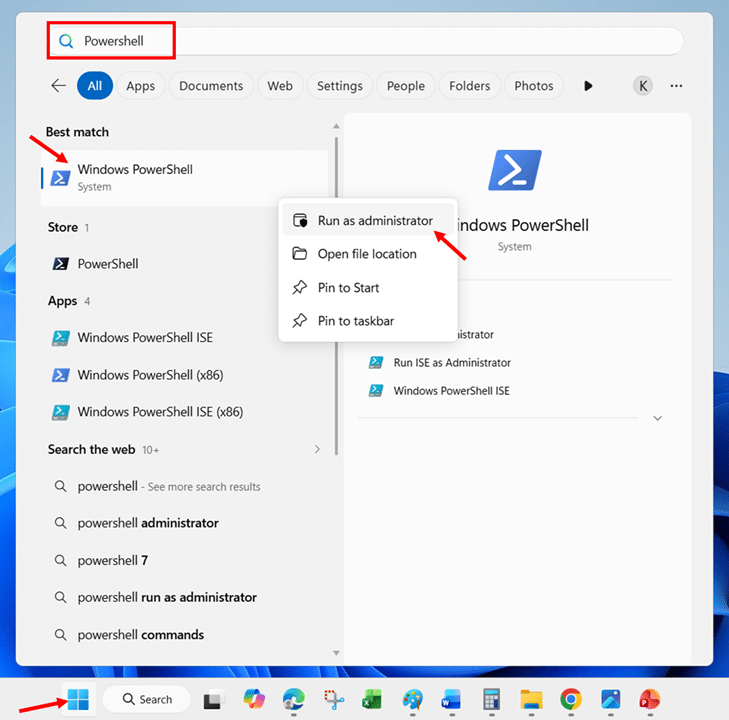The image size is (729, 720).
Task: Select Pin to Start option
Action: point(348,288)
